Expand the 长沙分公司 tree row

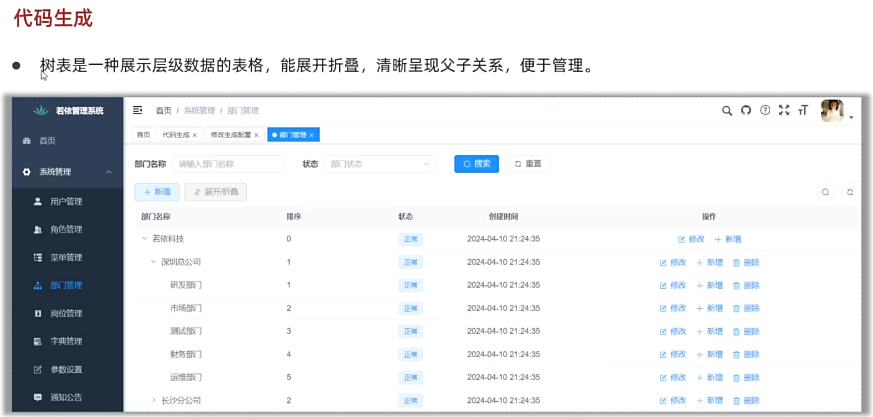(154, 400)
